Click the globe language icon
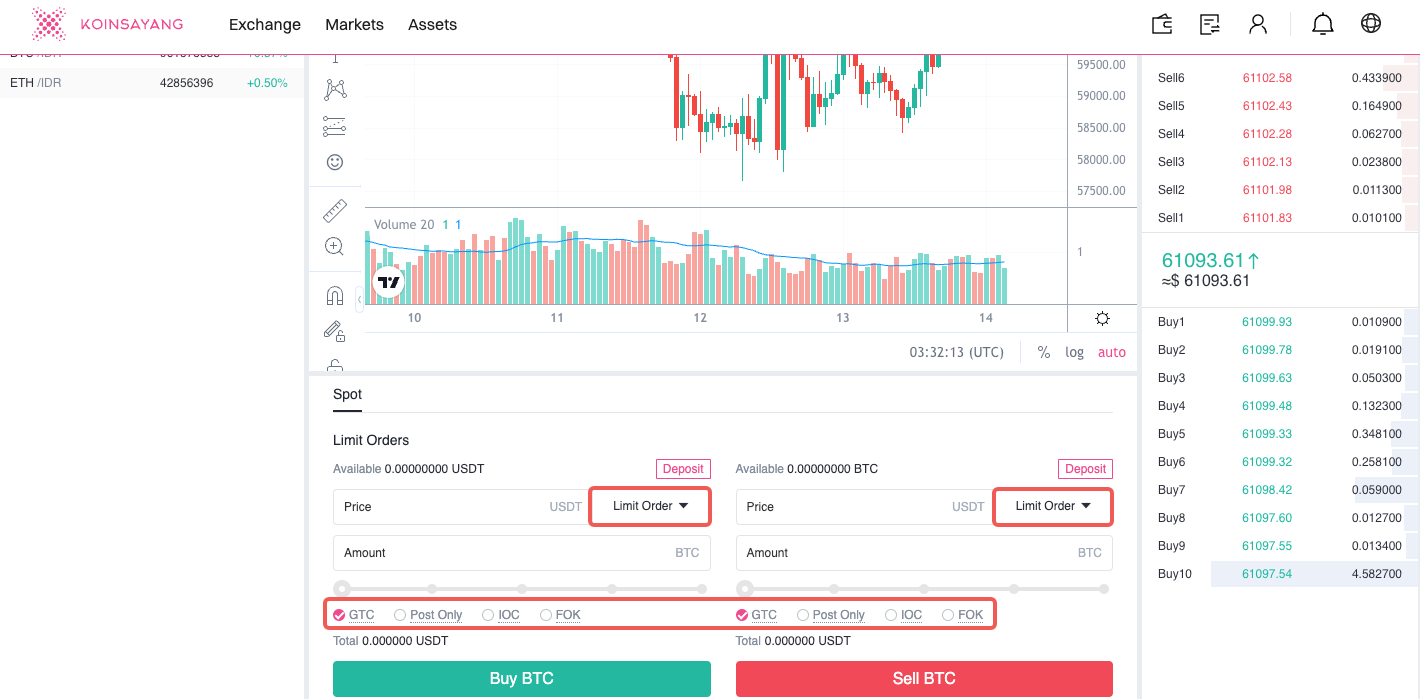Image resolution: width=1420 pixels, height=699 pixels. coord(1371,24)
